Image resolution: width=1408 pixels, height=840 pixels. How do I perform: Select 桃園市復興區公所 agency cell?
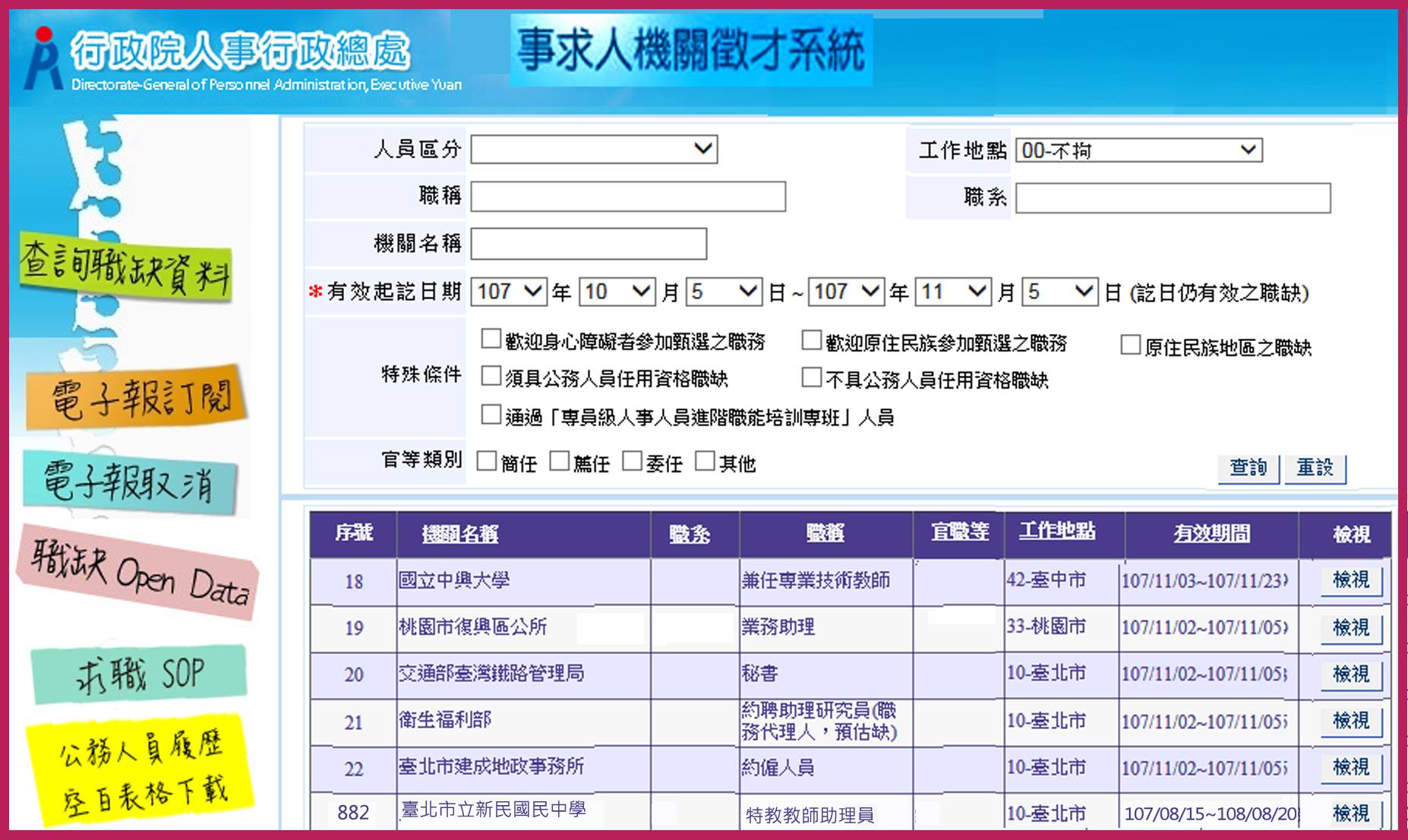(x=523, y=628)
